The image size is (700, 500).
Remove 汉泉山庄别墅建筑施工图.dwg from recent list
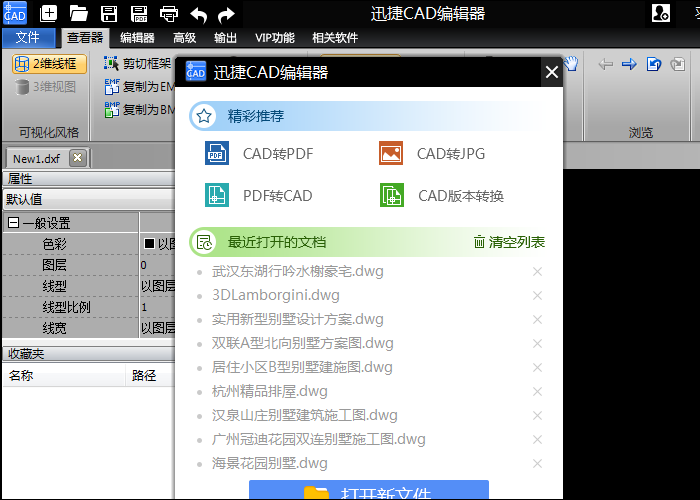[x=538, y=416]
